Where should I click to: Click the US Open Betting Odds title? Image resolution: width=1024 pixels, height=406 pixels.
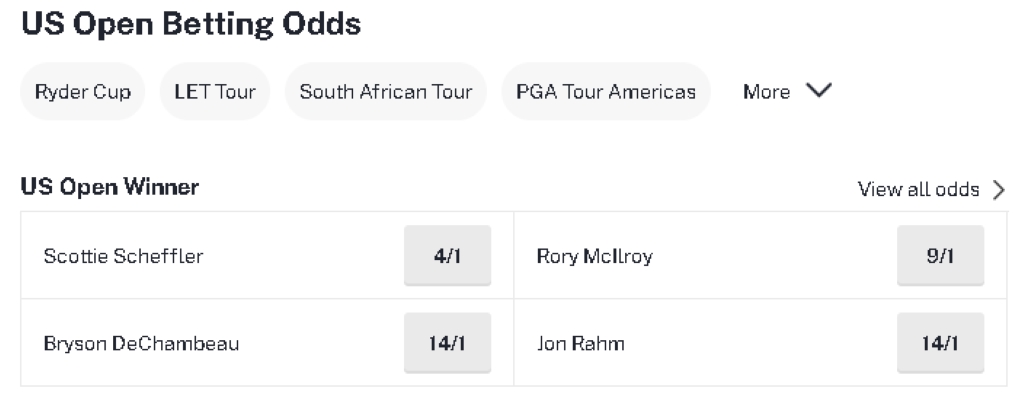click(x=190, y=23)
